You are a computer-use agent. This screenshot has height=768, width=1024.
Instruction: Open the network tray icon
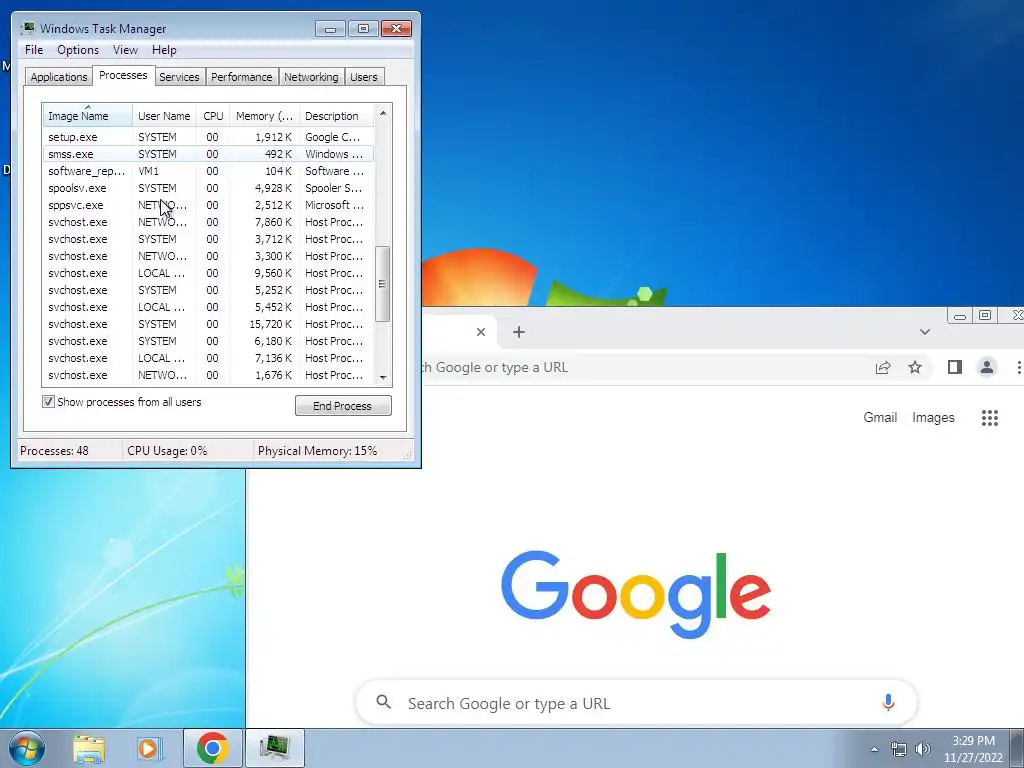point(899,749)
